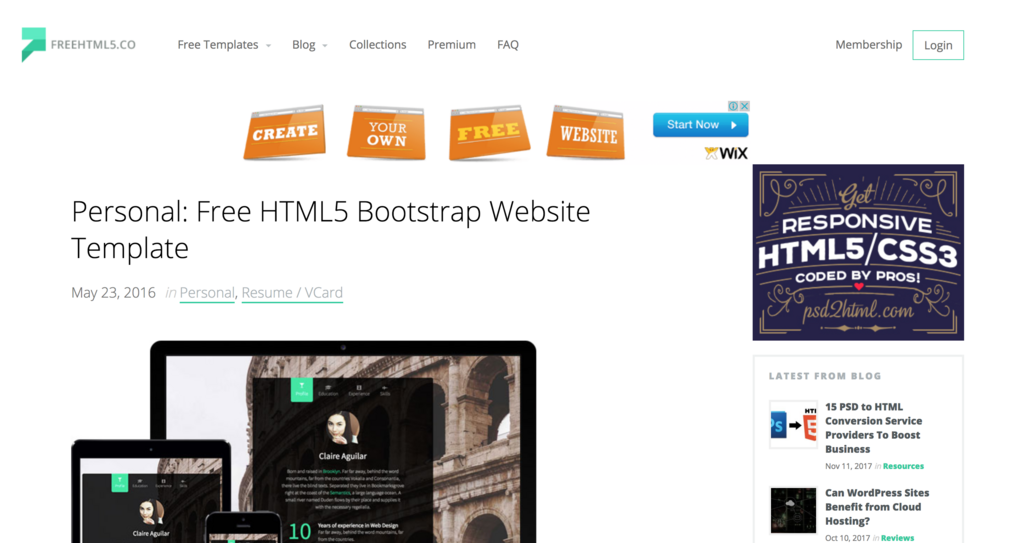Expand the Free Templates dropdown arrow
Screen dimensions: 1024x543
(x=268, y=46)
